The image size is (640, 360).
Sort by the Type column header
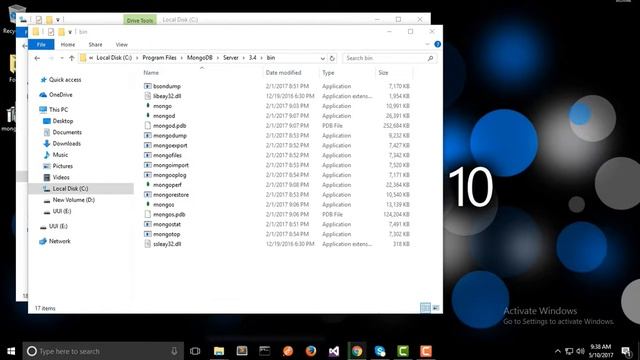pos(328,73)
